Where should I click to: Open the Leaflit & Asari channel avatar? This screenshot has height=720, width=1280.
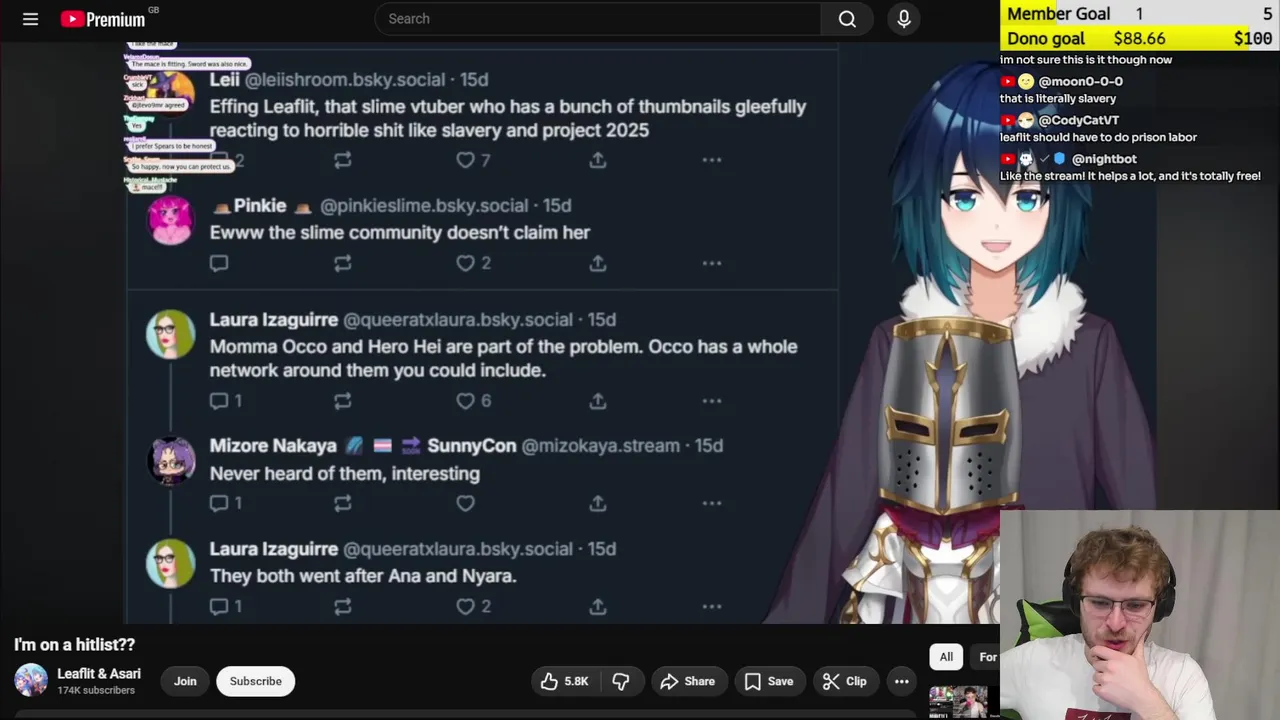click(x=31, y=680)
